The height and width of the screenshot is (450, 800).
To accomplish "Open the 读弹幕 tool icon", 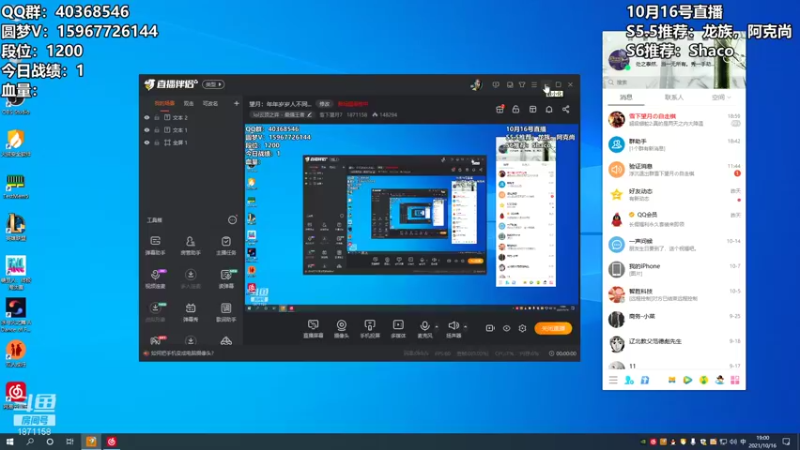I will (226, 279).
